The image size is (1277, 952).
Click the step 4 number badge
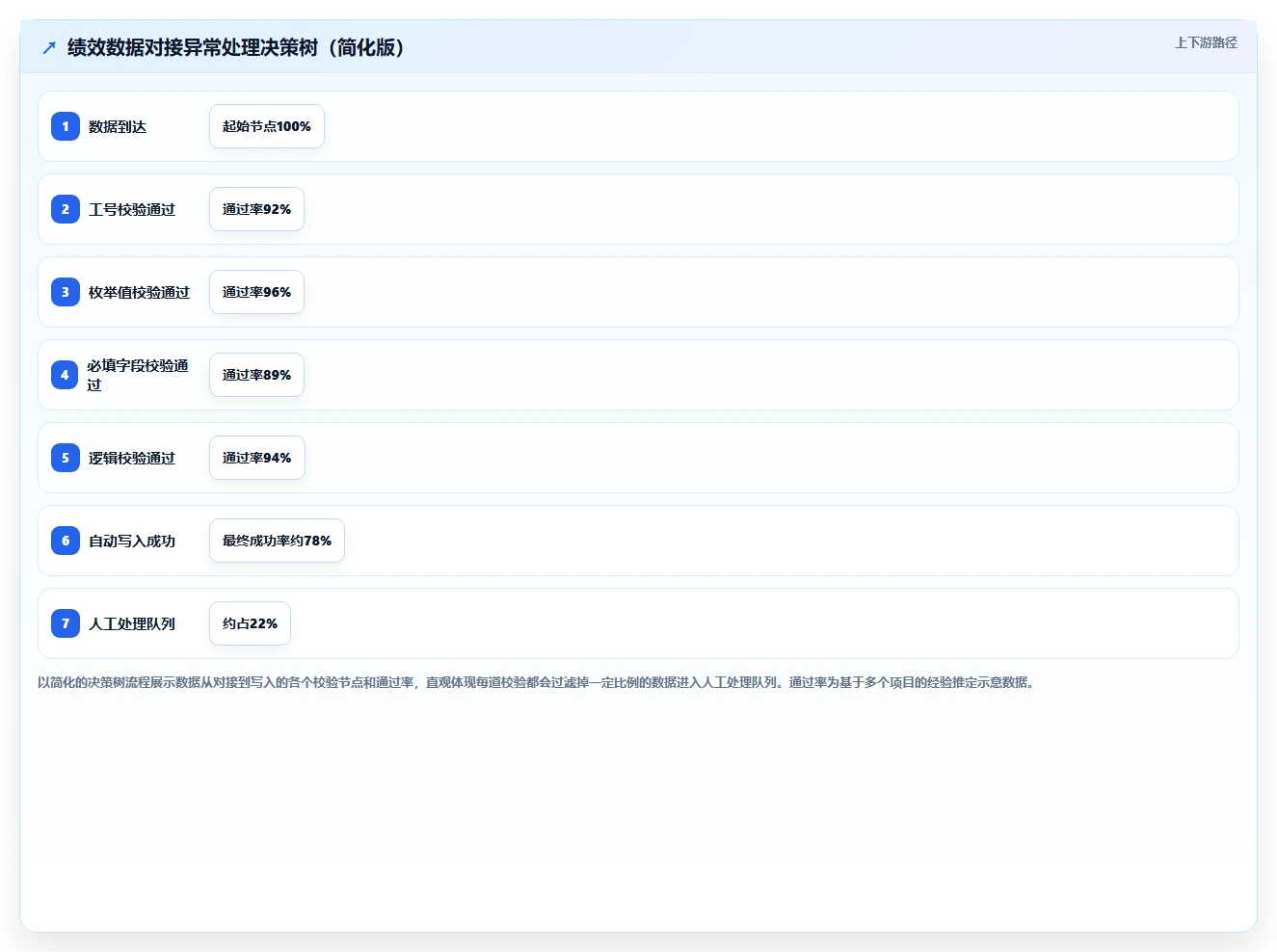pyautogui.click(x=66, y=375)
